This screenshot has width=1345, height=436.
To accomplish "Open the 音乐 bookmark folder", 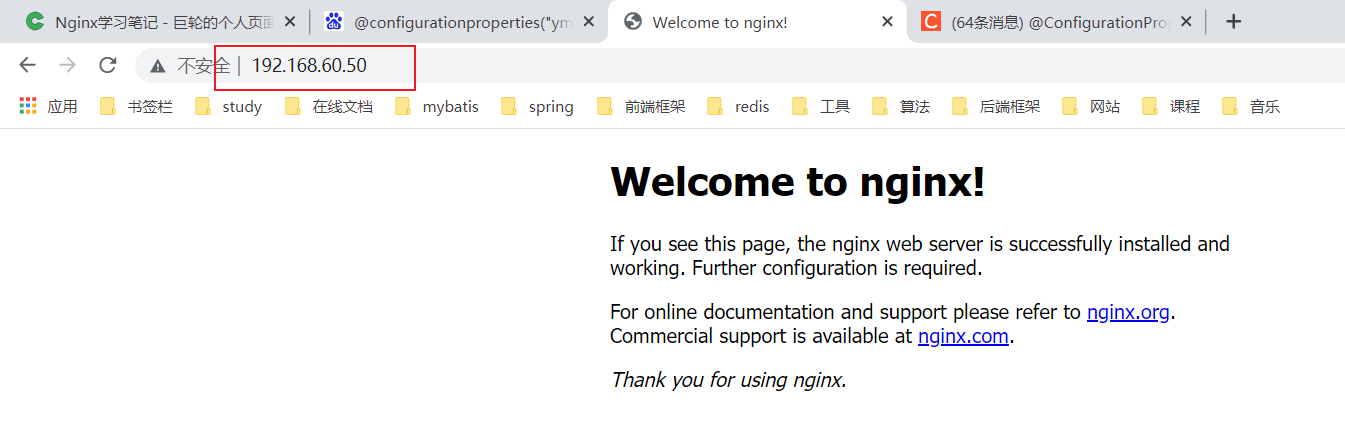I will (x=1251, y=106).
